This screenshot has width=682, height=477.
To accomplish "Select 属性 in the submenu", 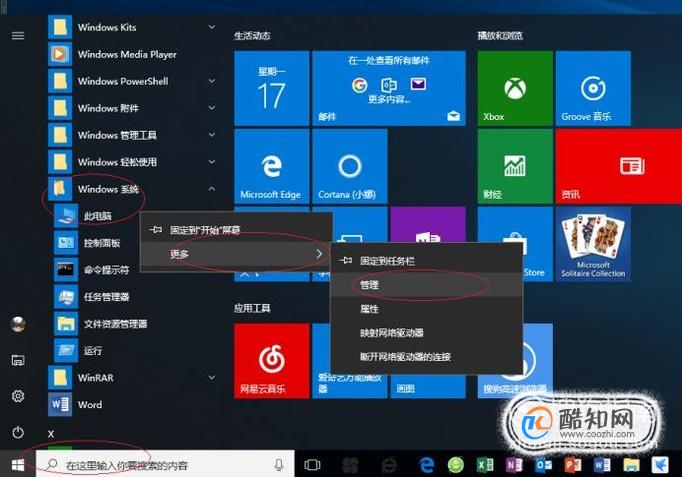I will (x=427, y=309).
